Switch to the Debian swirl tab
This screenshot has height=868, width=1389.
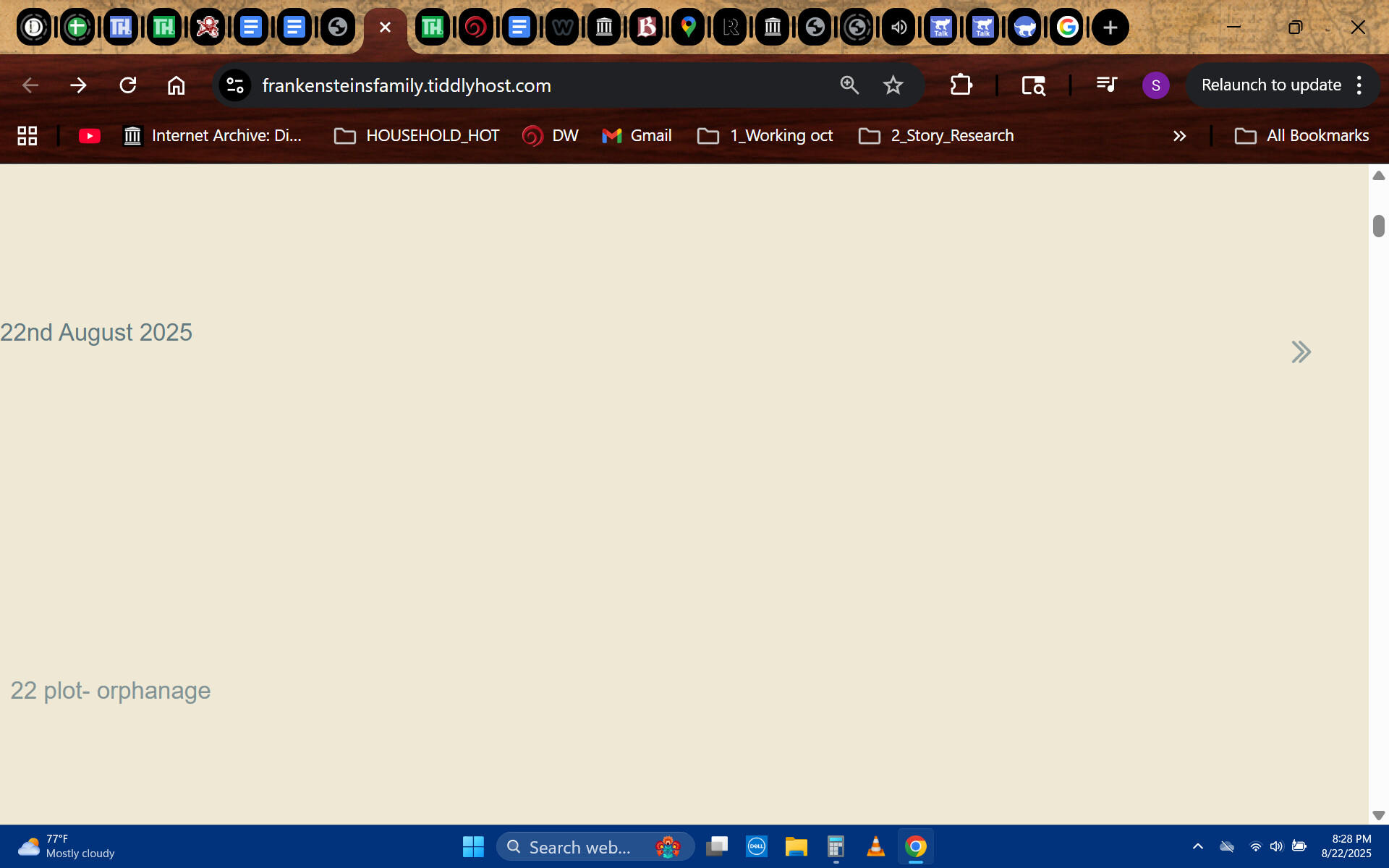click(475, 27)
